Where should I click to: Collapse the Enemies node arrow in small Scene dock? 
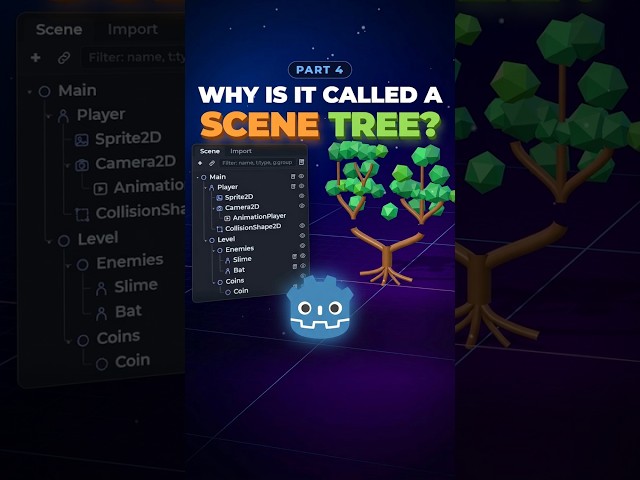click(213, 250)
